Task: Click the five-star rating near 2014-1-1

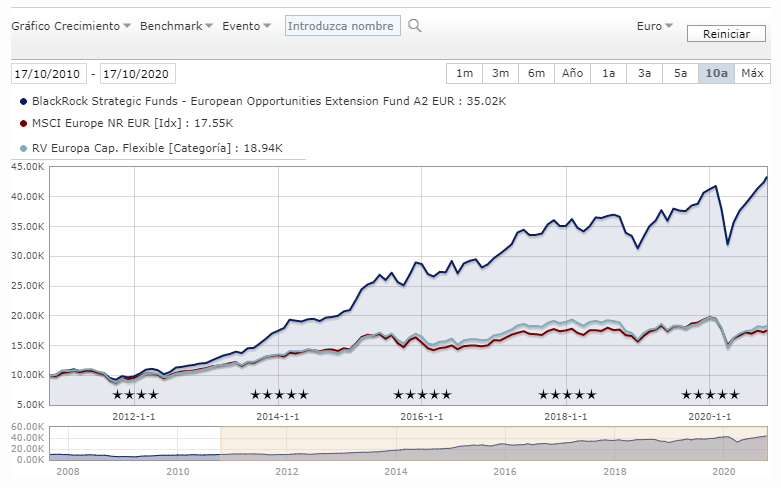Action: coord(279,395)
